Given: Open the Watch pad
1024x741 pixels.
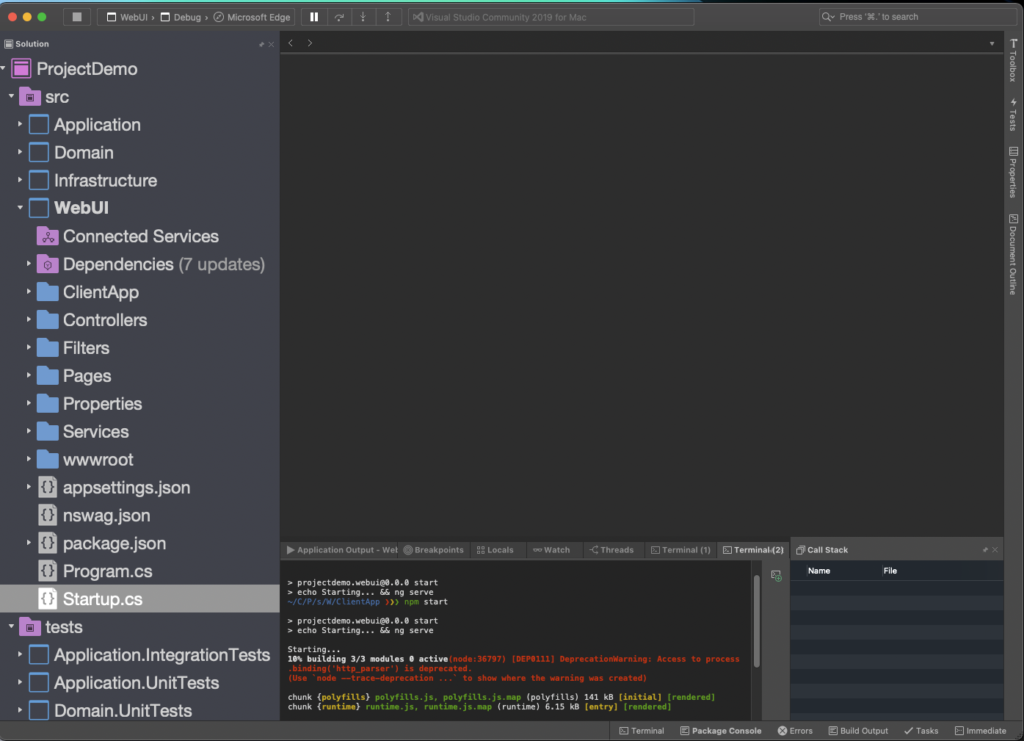Looking at the screenshot, I should pyautogui.click(x=554, y=549).
